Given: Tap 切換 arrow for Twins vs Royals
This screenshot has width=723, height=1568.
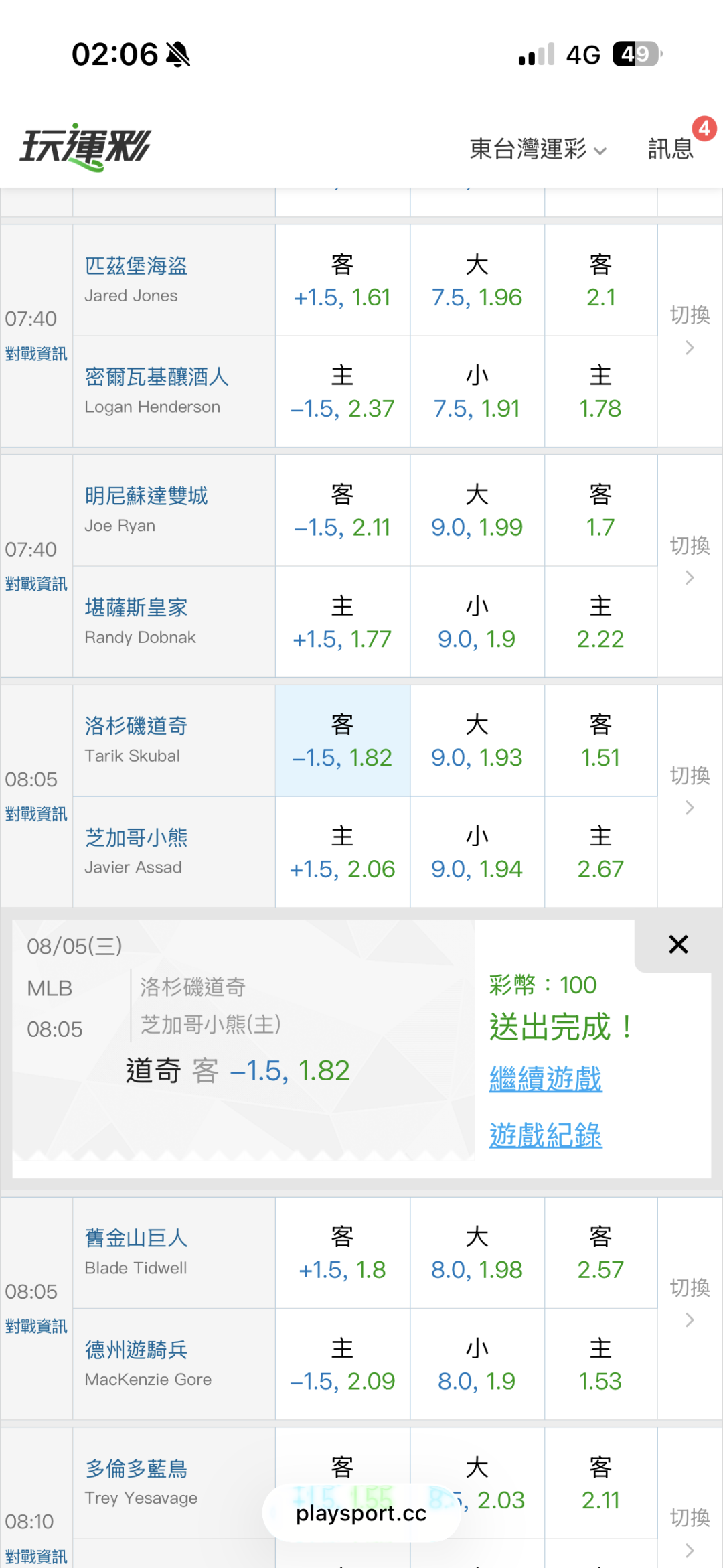Looking at the screenshot, I should point(690,560).
